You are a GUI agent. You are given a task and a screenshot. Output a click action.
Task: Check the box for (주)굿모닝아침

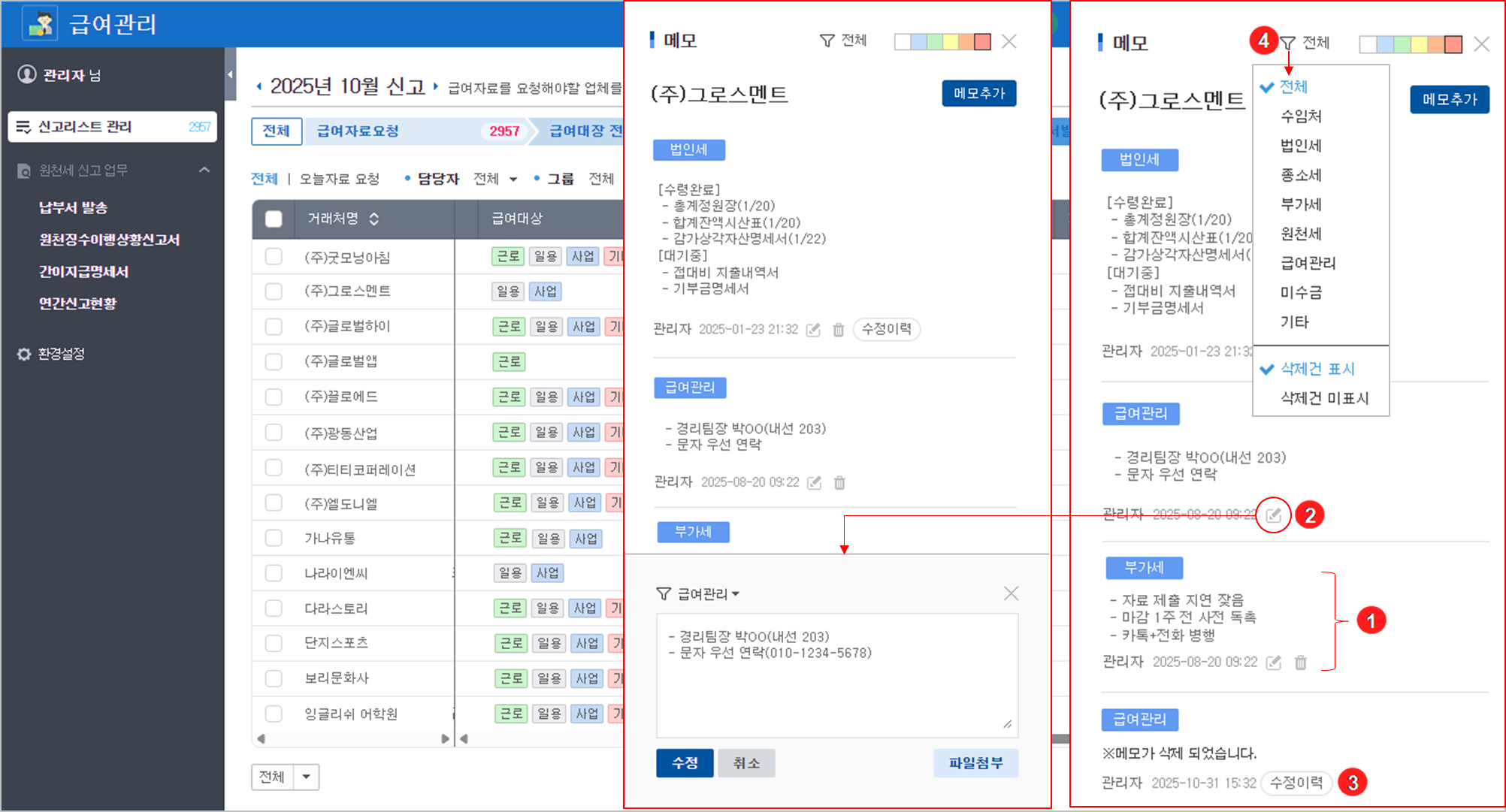point(274,257)
